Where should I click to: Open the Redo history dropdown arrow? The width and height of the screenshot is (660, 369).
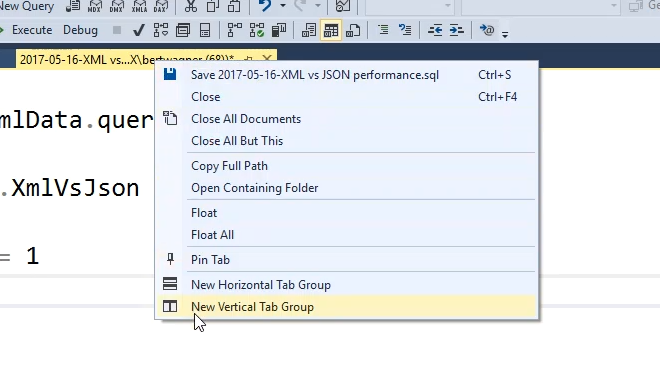coord(318,6)
